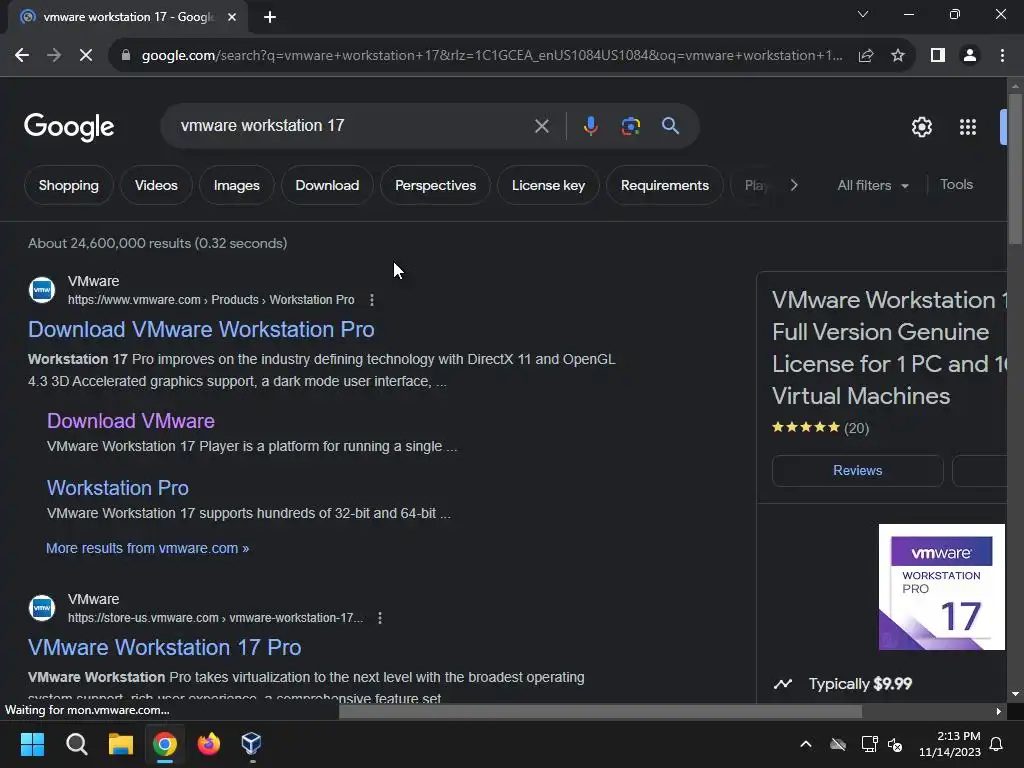Open Chrome side panel
The width and height of the screenshot is (1024, 768).
coord(938,56)
